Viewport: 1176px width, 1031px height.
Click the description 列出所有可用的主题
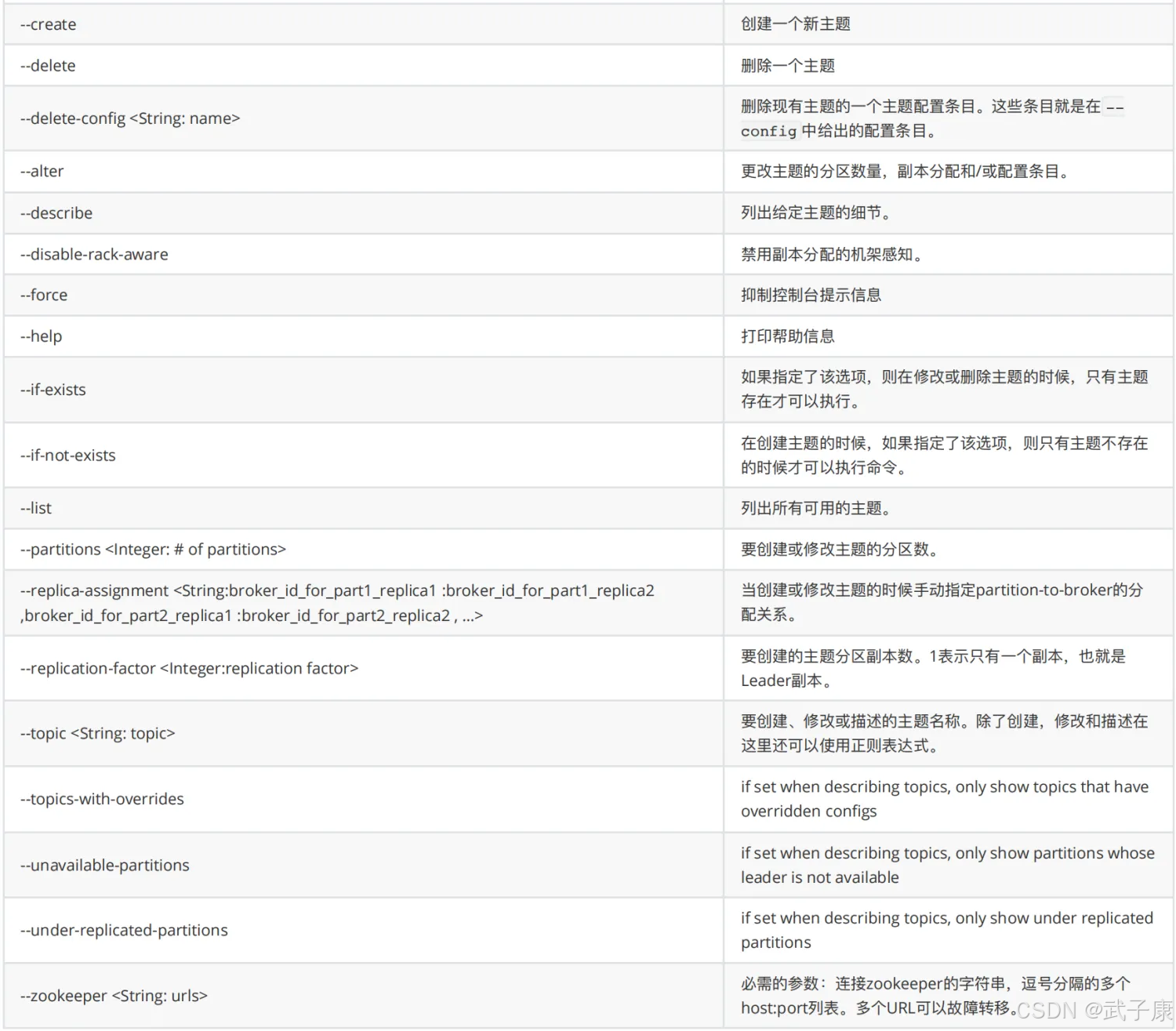tap(815, 508)
